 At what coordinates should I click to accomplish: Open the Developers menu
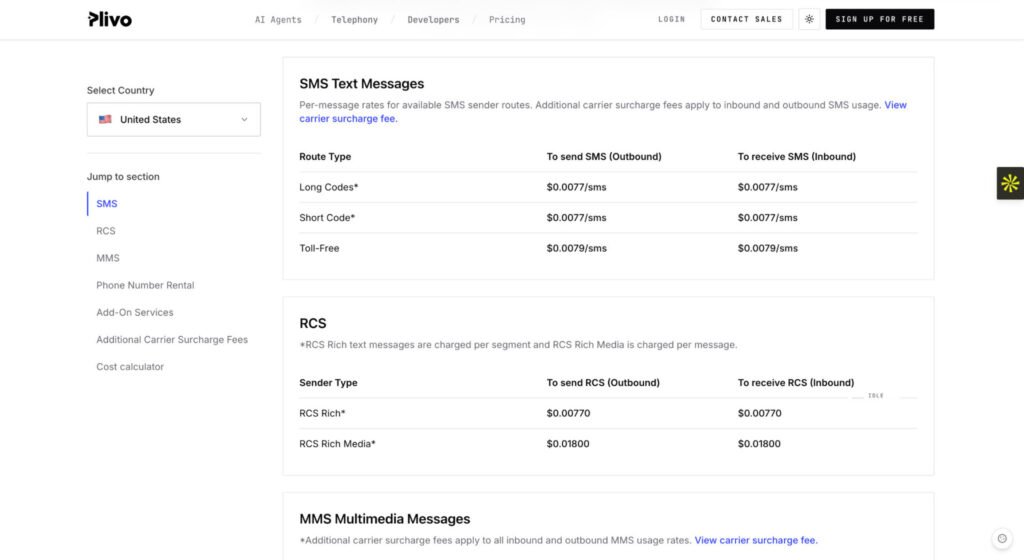434,20
